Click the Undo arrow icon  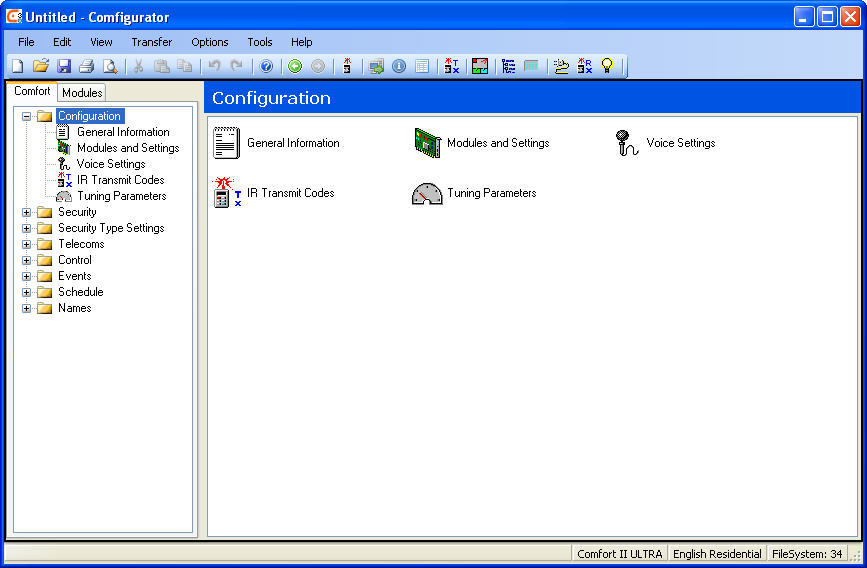(214, 66)
